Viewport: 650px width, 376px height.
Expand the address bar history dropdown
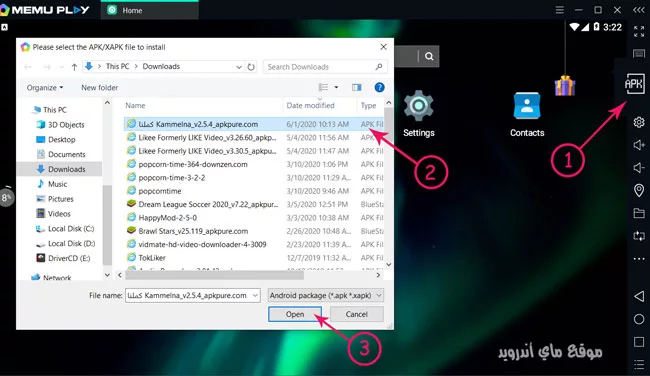click(239, 67)
